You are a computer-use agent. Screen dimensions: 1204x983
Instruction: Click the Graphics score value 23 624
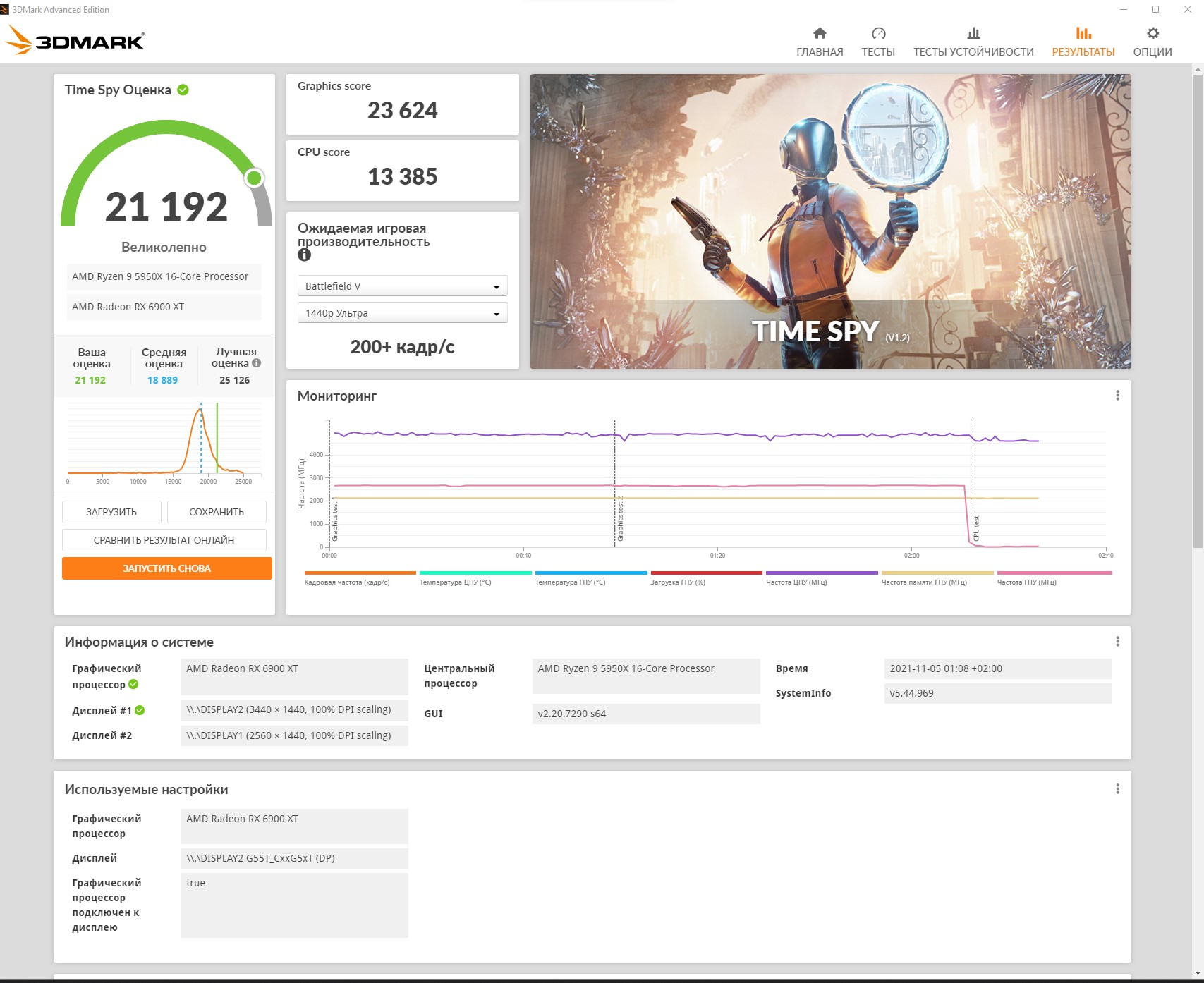[403, 111]
